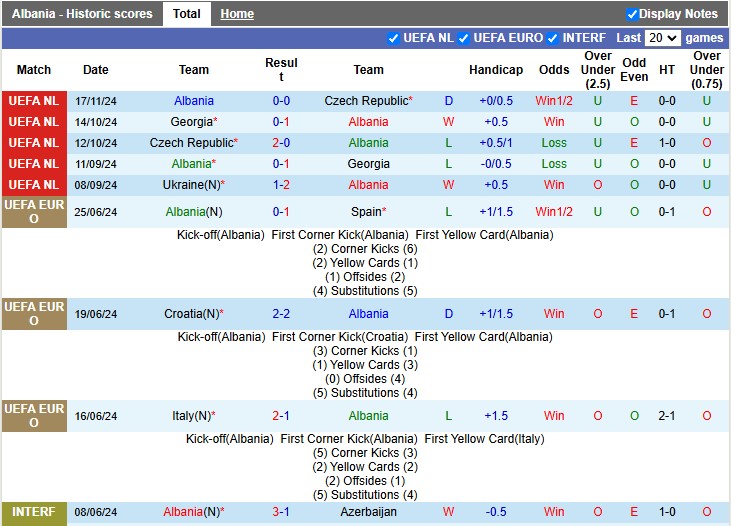Uncheck the UEFA NL filter checkbox
This screenshot has width=731, height=526.
[x=393, y=38]
